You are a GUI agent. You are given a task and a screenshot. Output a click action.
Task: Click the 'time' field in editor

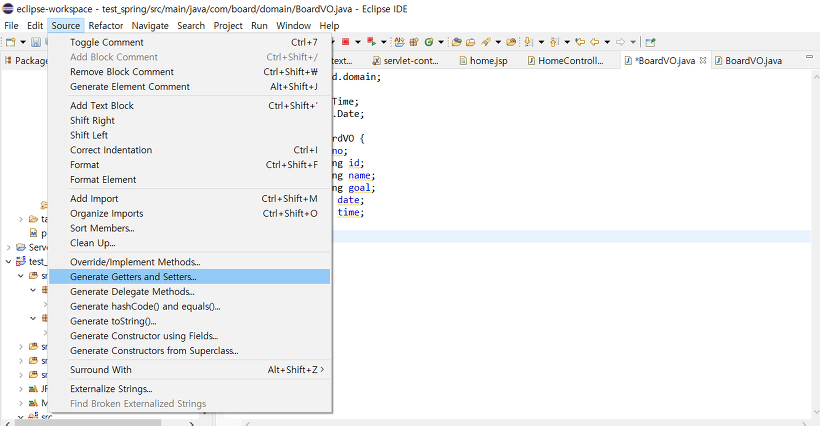click(348, 212)
